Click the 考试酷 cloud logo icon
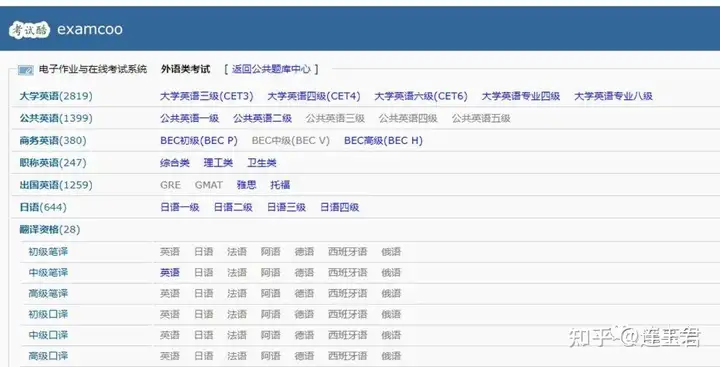 [x=29, y=29]
